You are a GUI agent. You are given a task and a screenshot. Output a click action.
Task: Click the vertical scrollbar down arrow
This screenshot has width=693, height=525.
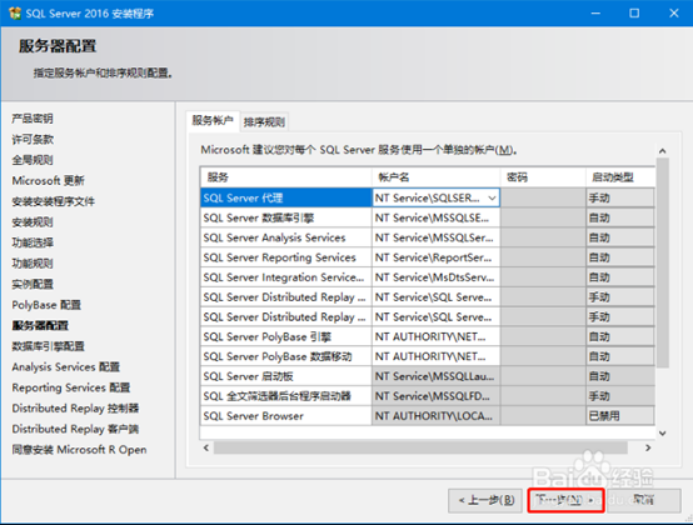pyautogui.click(x=662, y=433)
